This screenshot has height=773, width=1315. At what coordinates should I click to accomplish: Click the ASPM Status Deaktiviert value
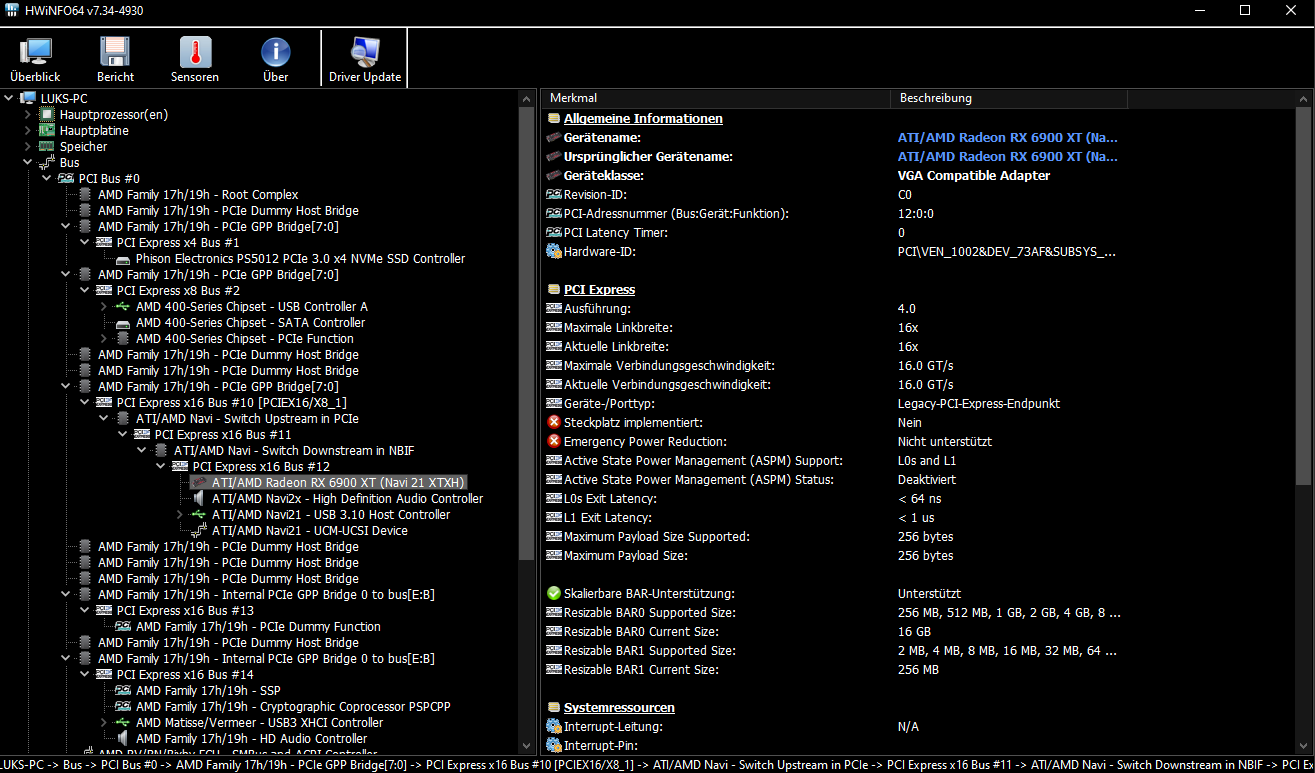(927, 480)
